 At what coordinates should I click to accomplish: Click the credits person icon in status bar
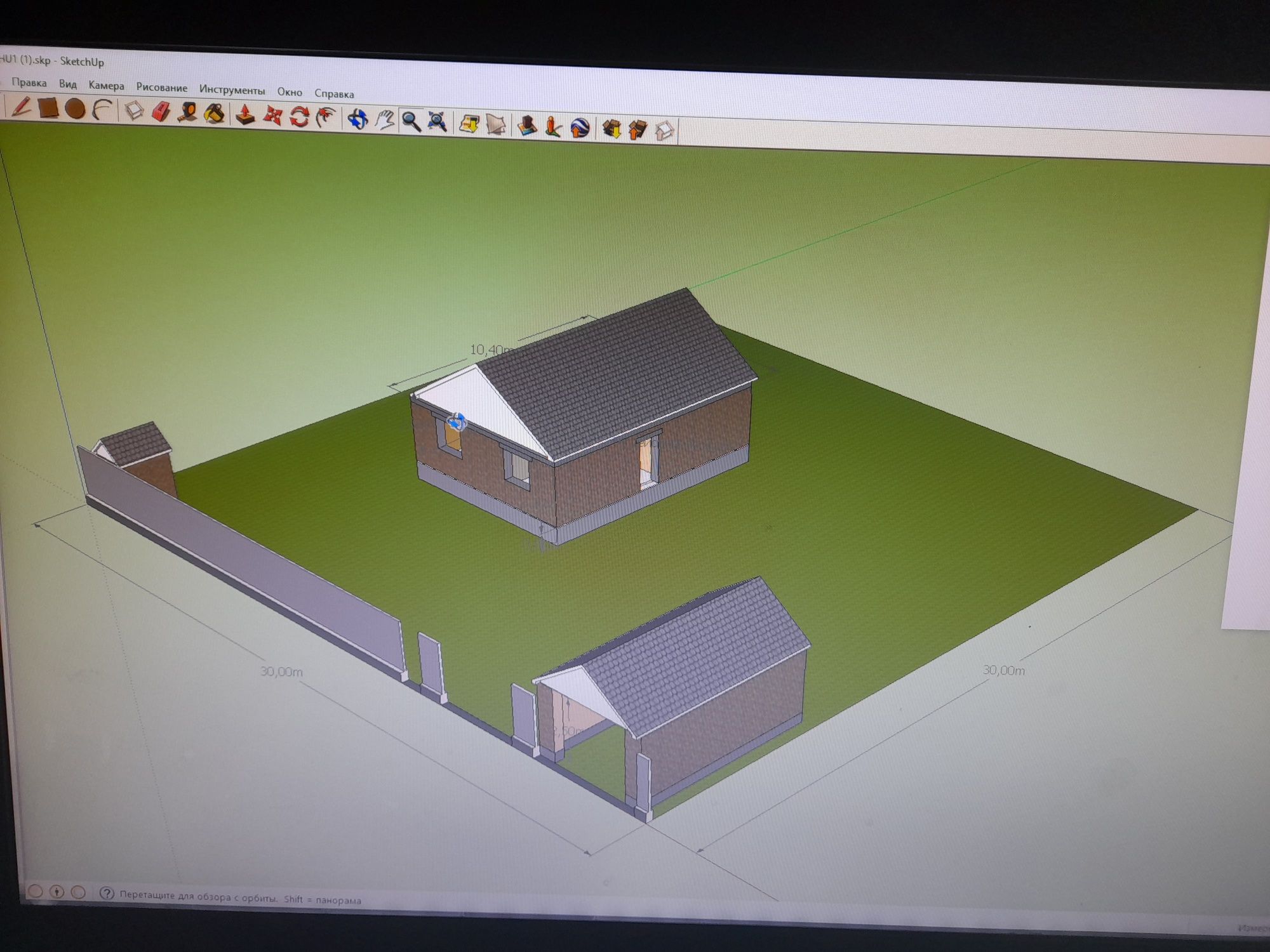[x=57, y=892]
